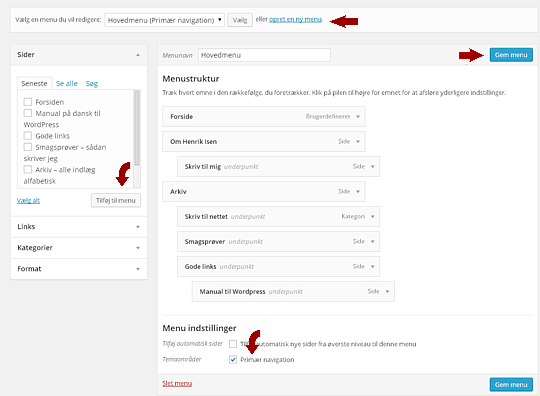Click the bottom Gem menu button
Viewport: 540px width, 396px height.
(x=511, y=385)
